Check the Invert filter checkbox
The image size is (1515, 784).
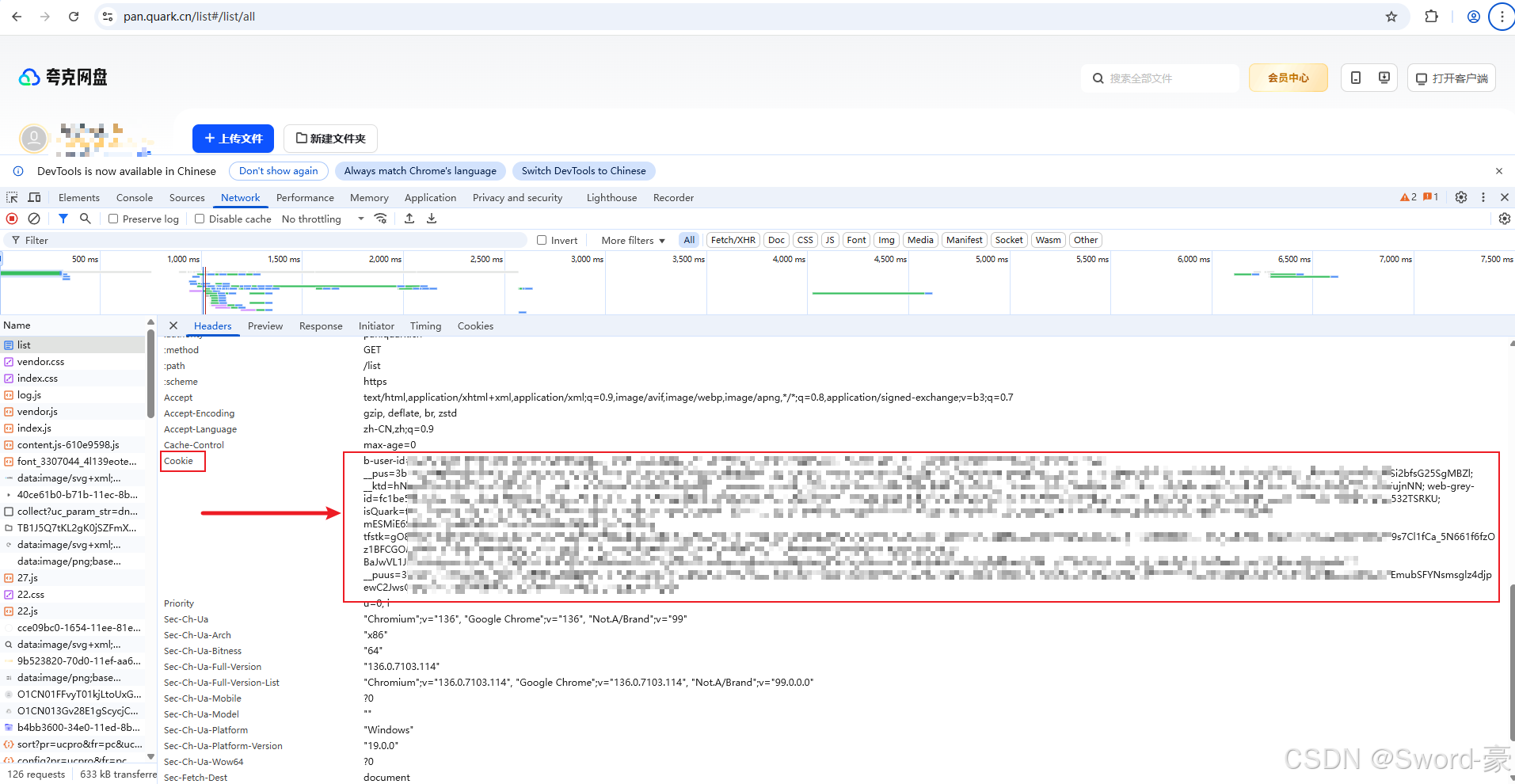click(x=542, y=240)
